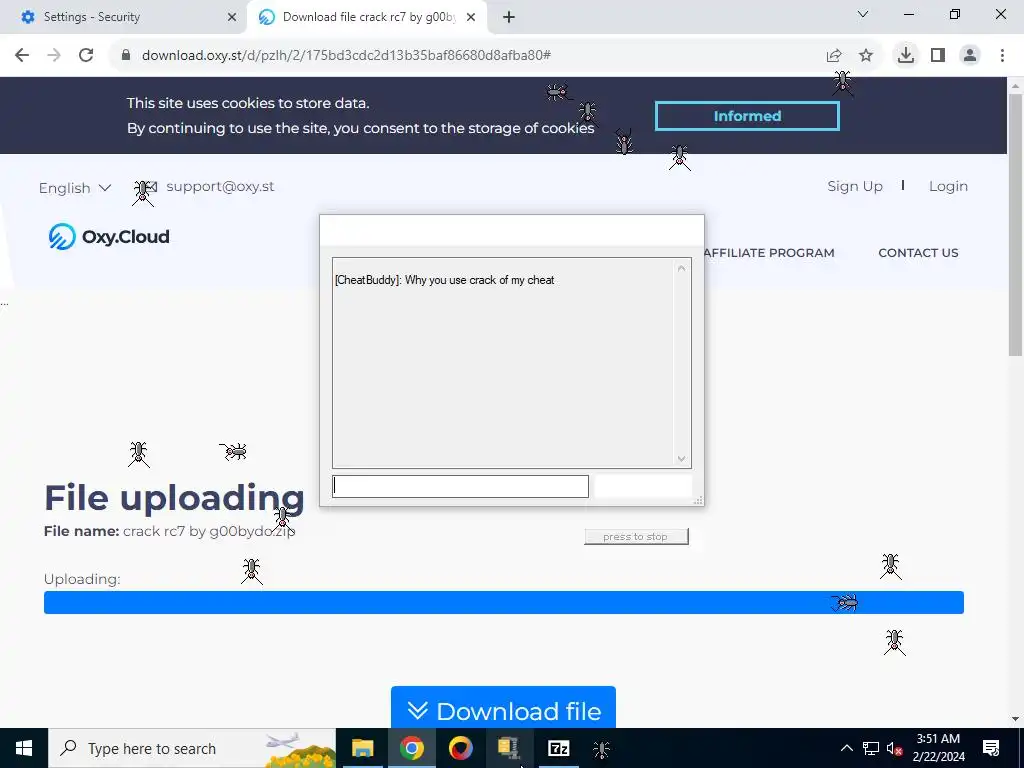Click the blue uploading progress bar
Screen dimensions: 1024x768
point(504,603)
